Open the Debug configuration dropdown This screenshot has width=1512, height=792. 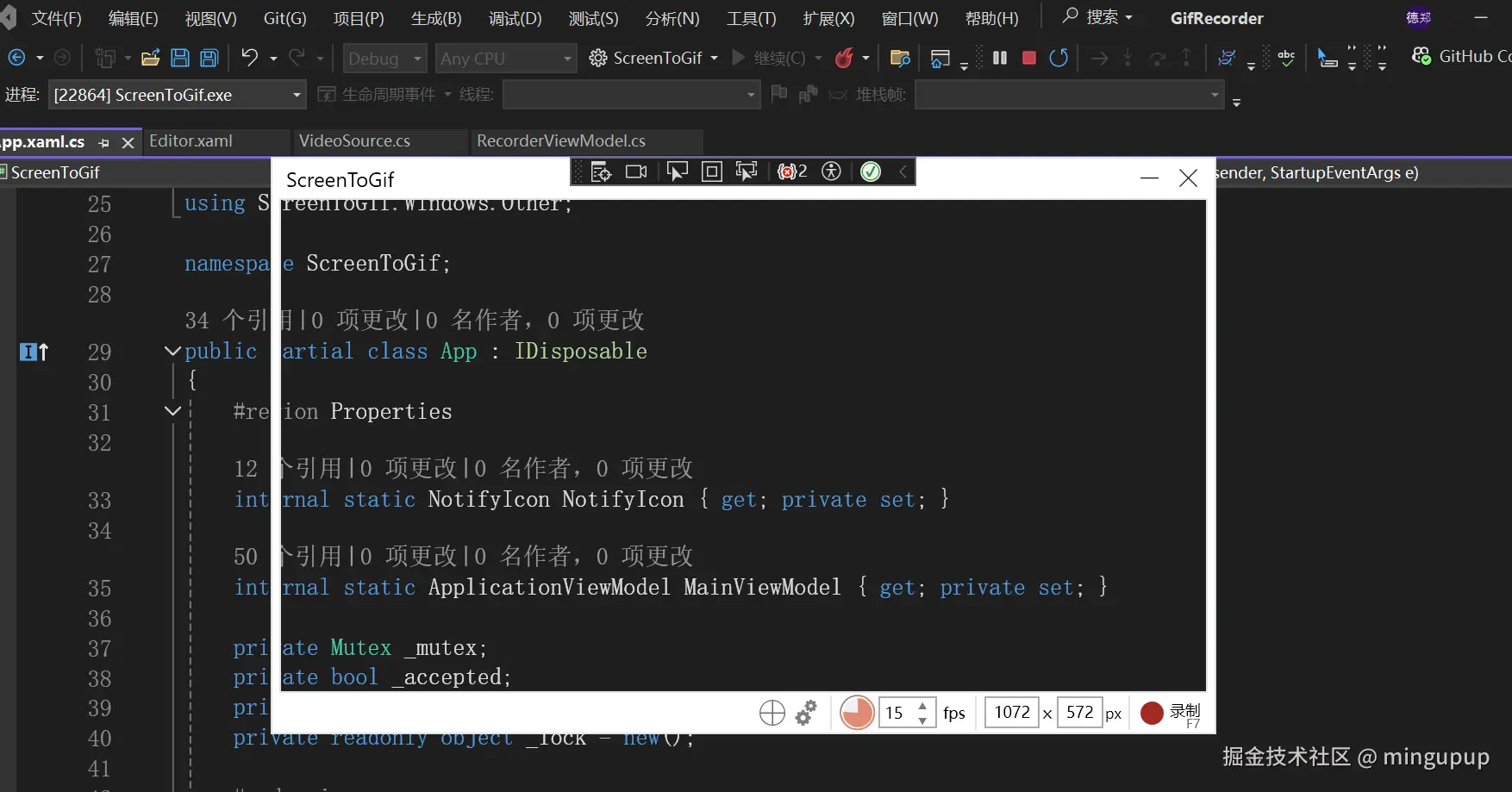[384, 58]
